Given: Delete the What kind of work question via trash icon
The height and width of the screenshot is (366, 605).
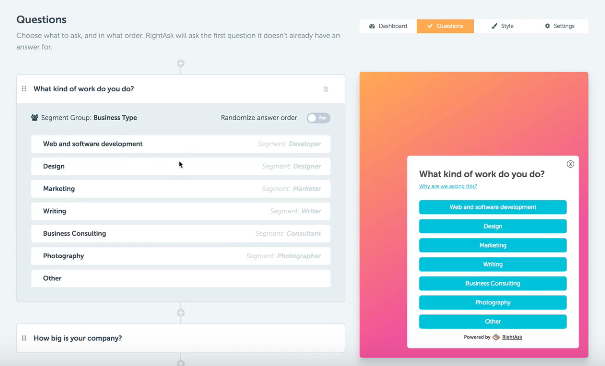Looking at the screenshot, I should [326, 89].
